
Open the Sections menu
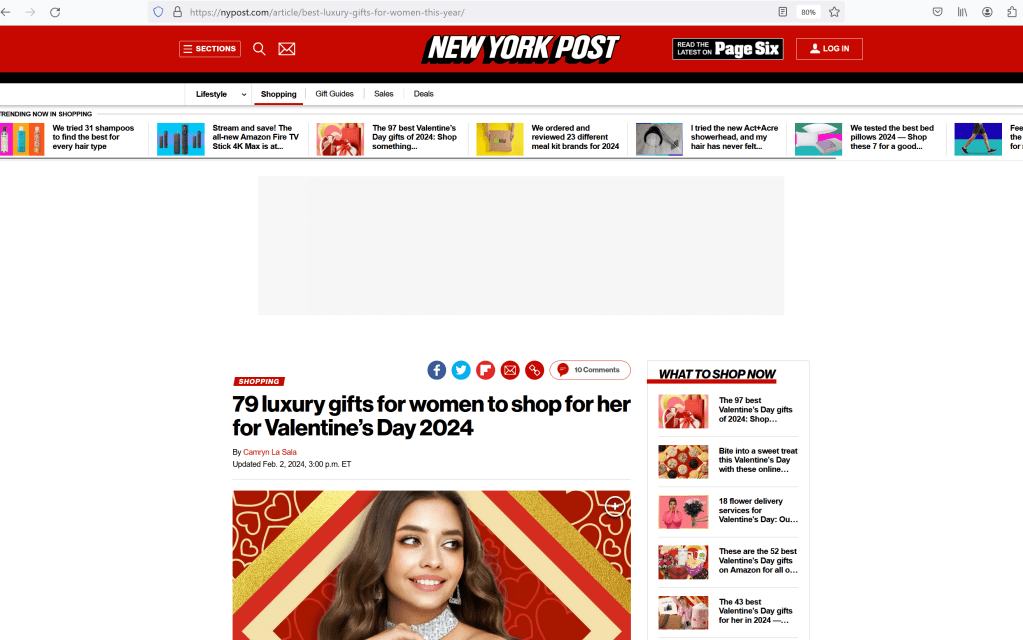point(210,49)
